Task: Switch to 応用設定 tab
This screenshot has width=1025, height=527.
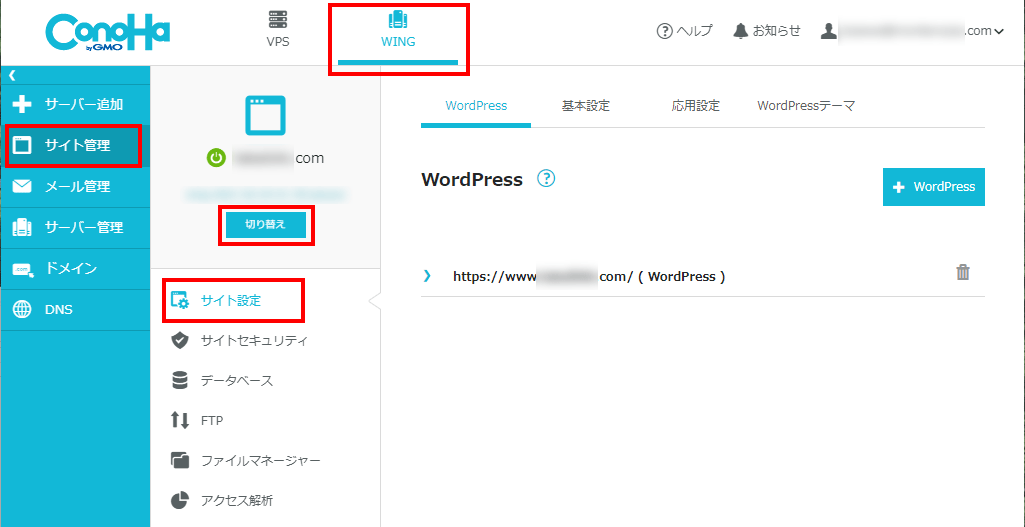Action: [x=696, y=106]
